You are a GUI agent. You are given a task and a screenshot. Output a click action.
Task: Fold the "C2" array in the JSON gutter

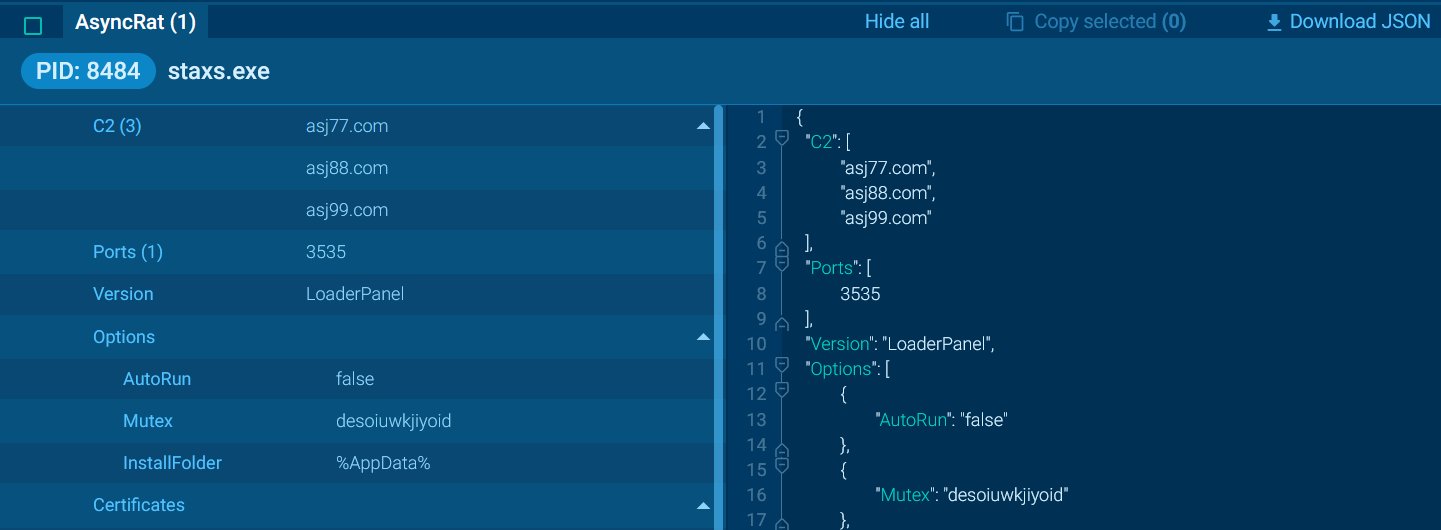pyautogui.click(x=782, y=140)
